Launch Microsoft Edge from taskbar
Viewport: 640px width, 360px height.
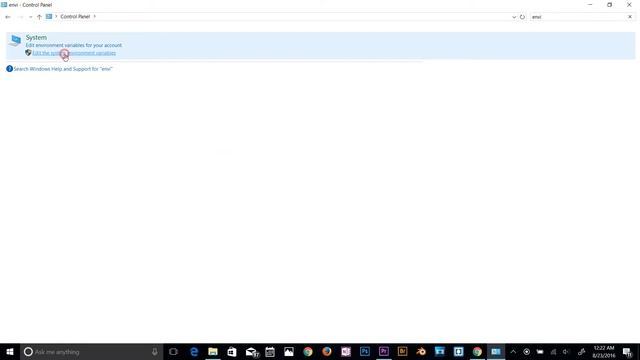tap(194, 351)
